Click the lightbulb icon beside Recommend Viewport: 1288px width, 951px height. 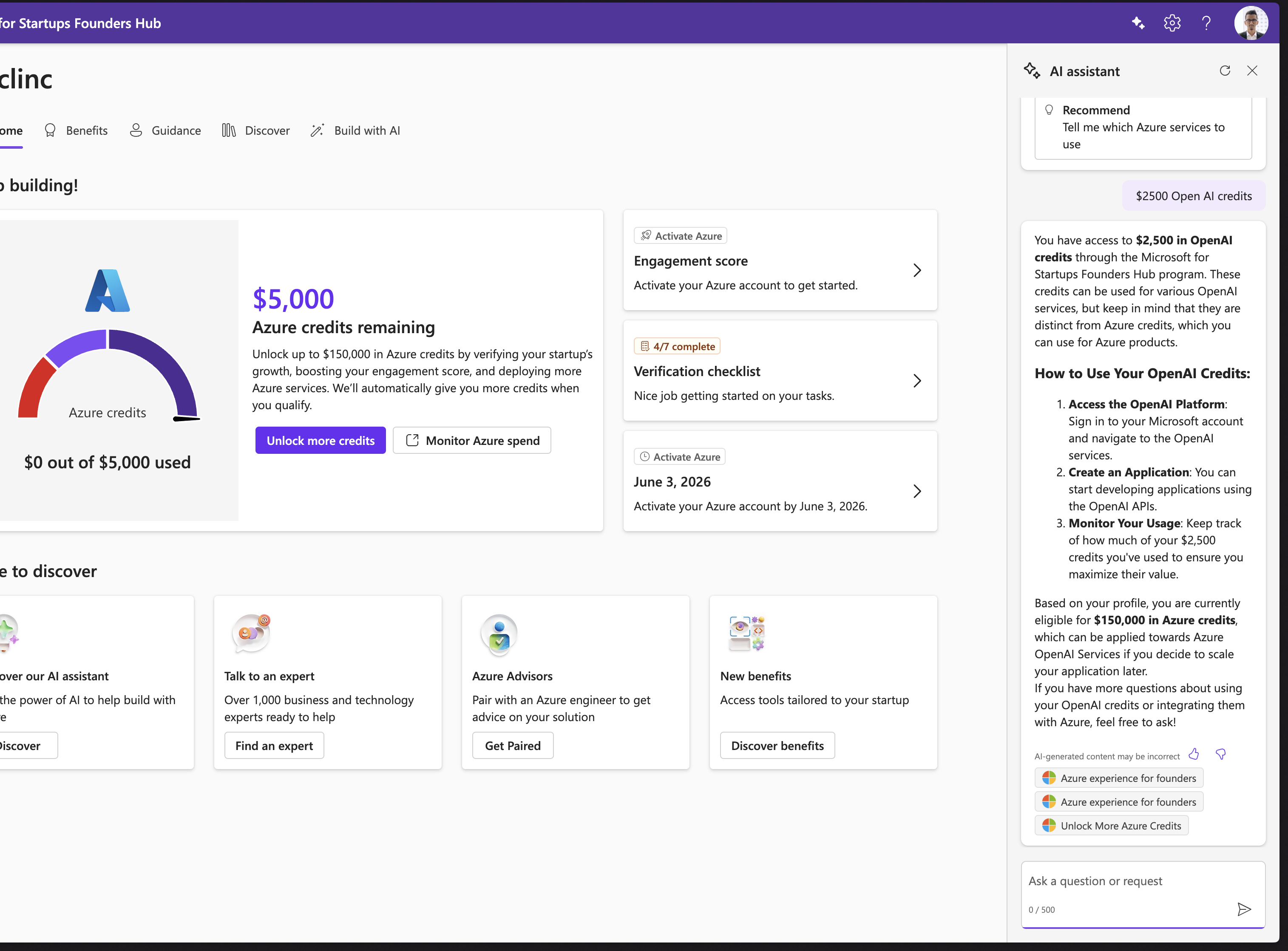(x=1049, y=110)
